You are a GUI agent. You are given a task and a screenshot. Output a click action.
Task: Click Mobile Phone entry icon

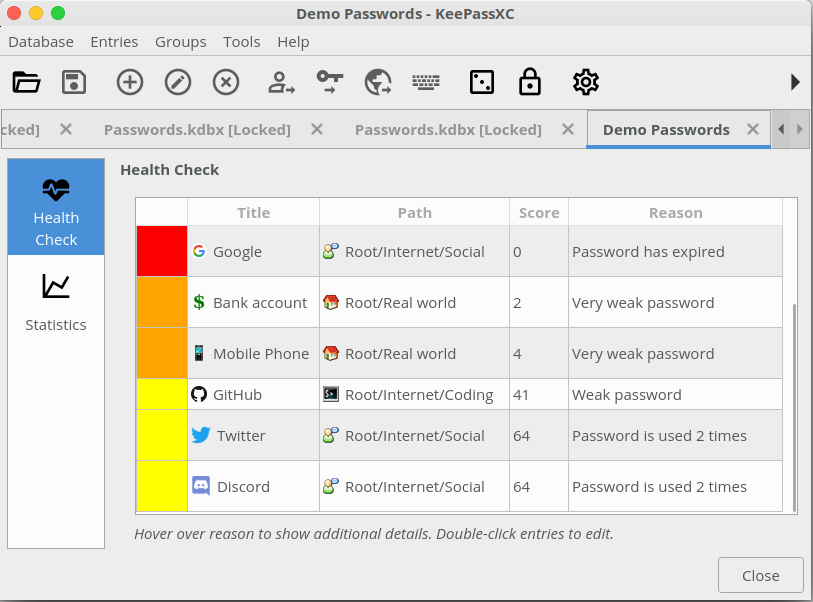tap(199, 353)
